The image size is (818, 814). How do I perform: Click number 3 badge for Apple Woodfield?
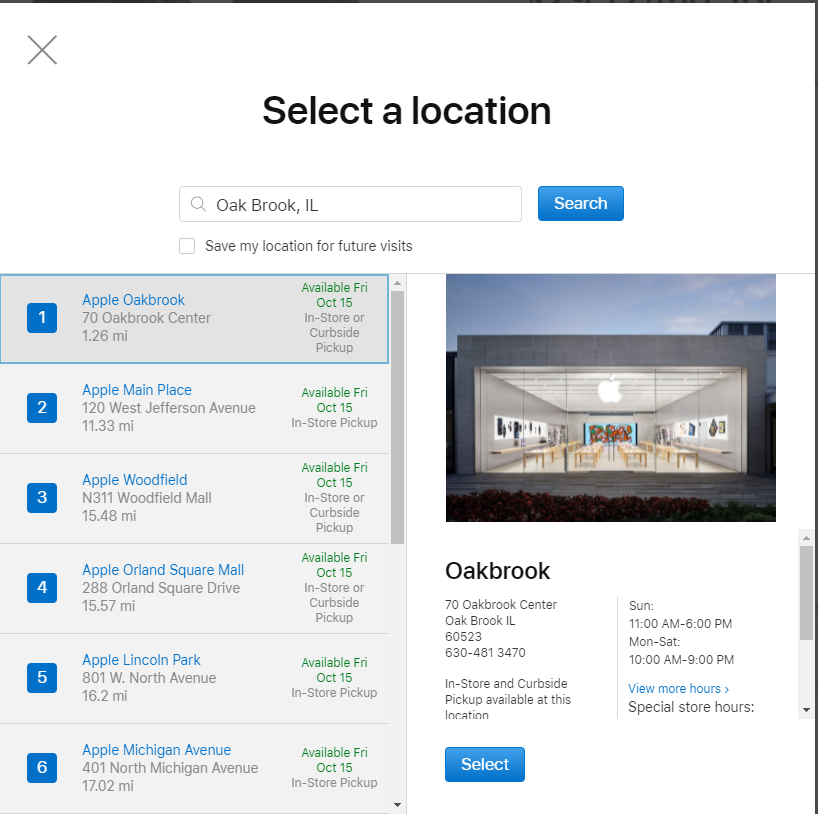42,497
